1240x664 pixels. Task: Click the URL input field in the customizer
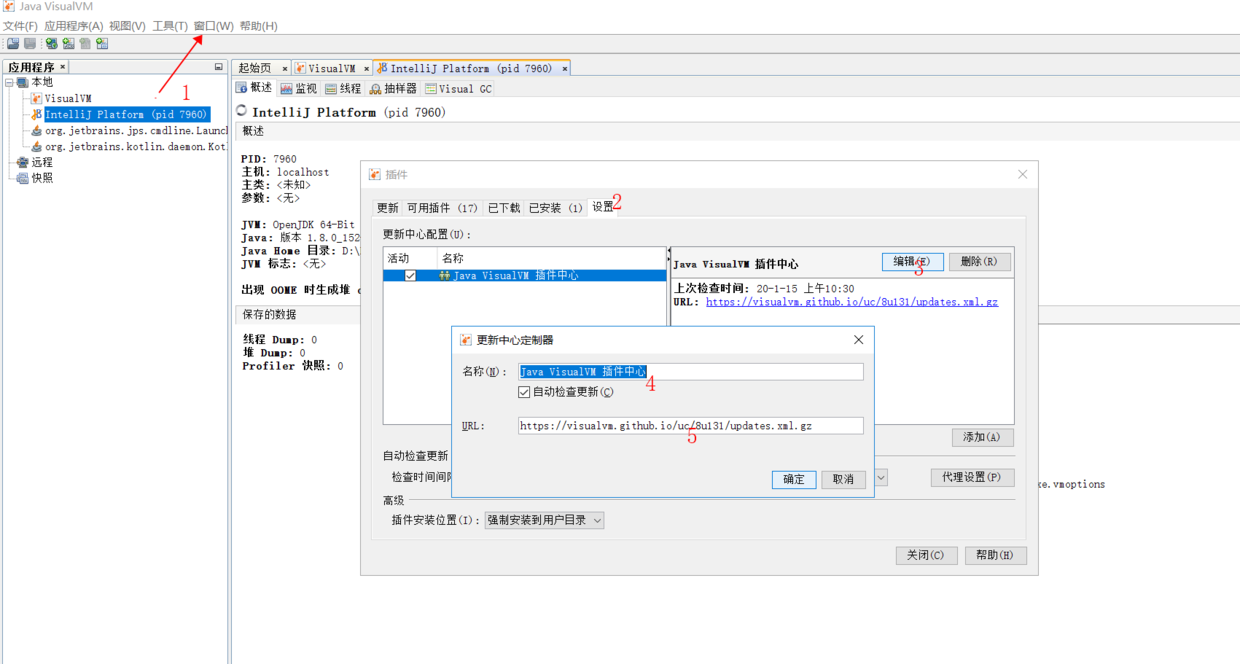(x=690, y=426)
